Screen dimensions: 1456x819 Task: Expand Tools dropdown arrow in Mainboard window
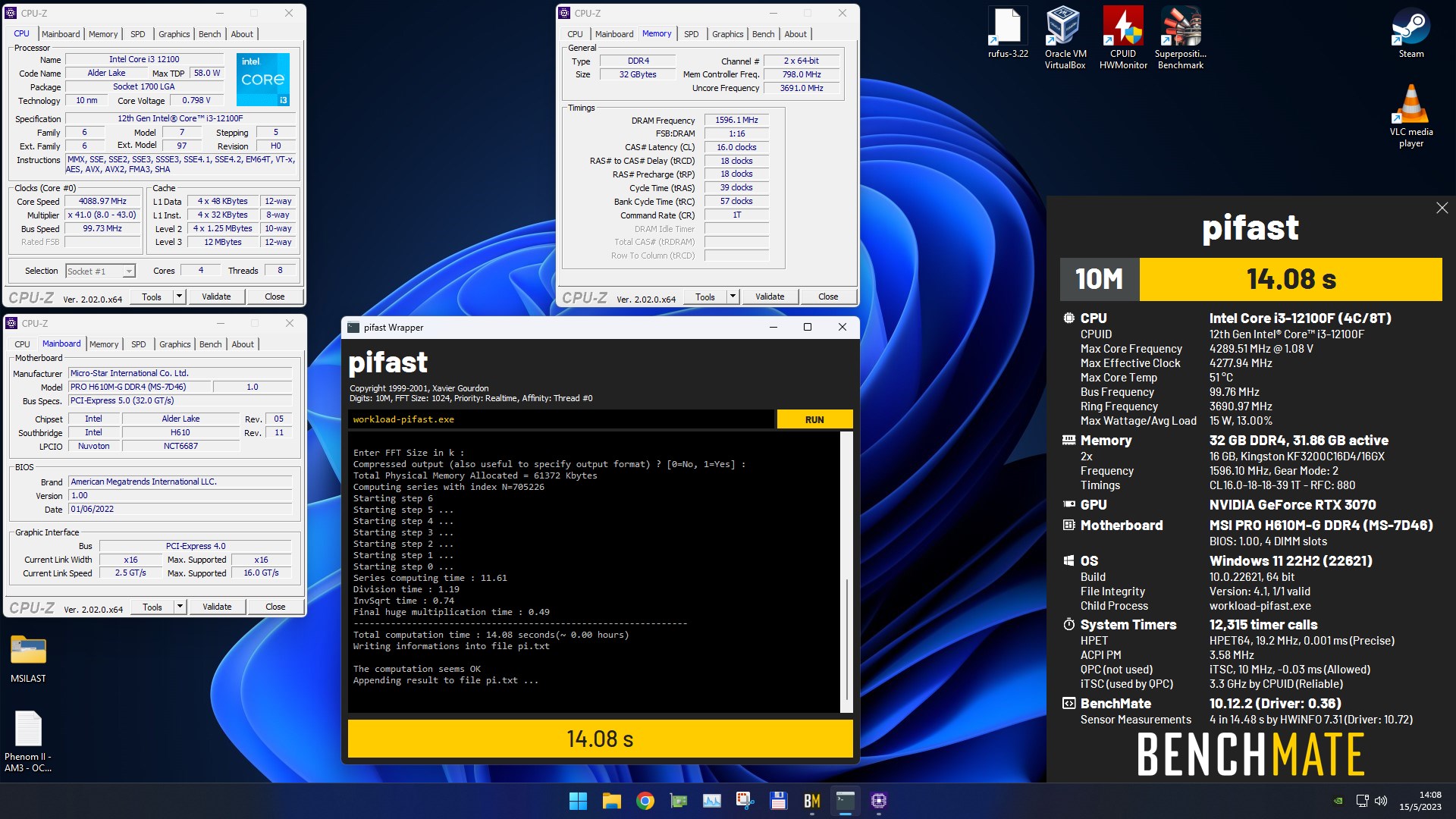pos(180,607)
